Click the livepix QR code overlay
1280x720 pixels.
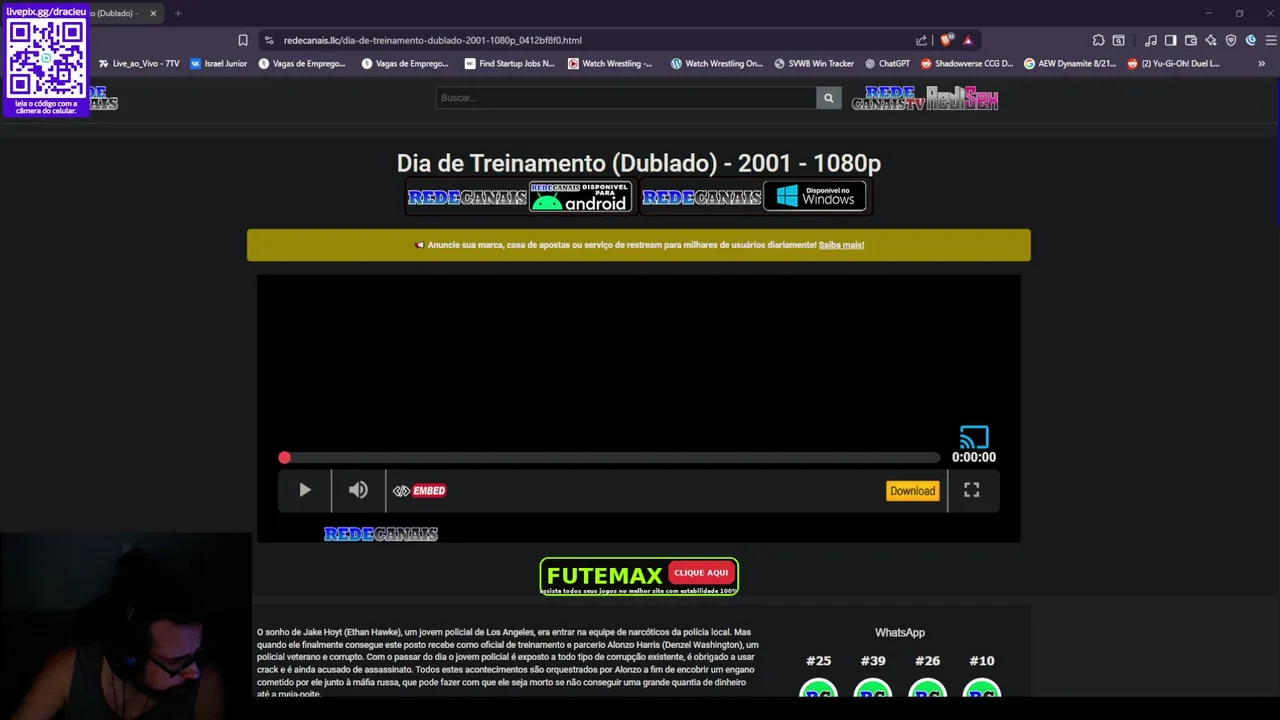pyautogui.click(x=46, y=58)
